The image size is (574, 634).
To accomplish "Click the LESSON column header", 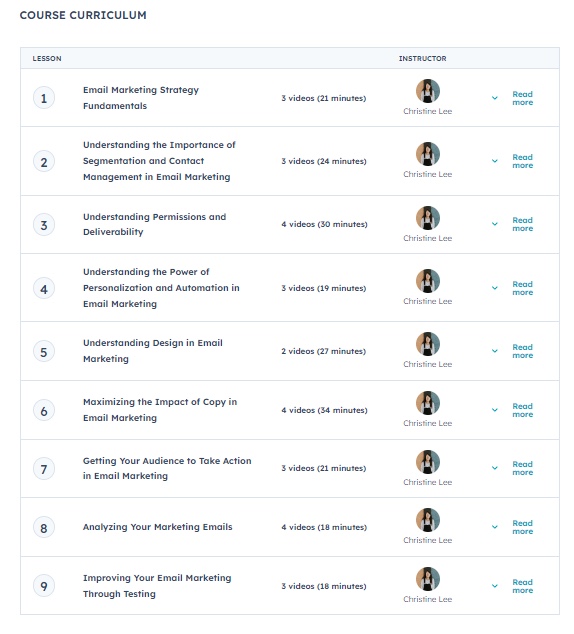I will (x=47, y=59).
